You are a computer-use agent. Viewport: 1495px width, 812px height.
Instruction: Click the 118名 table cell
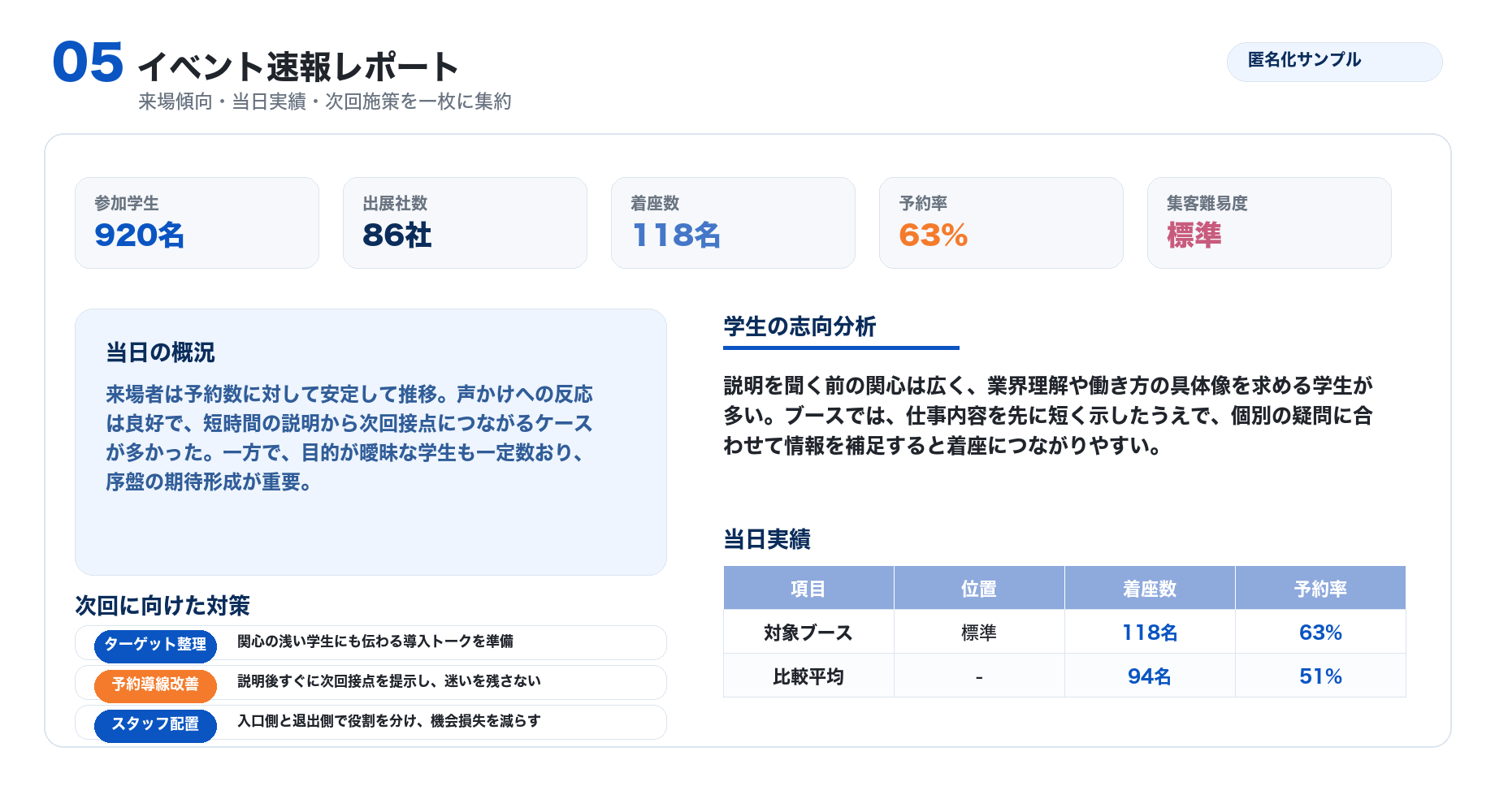pyautogui.click(x=1150, y=632)
